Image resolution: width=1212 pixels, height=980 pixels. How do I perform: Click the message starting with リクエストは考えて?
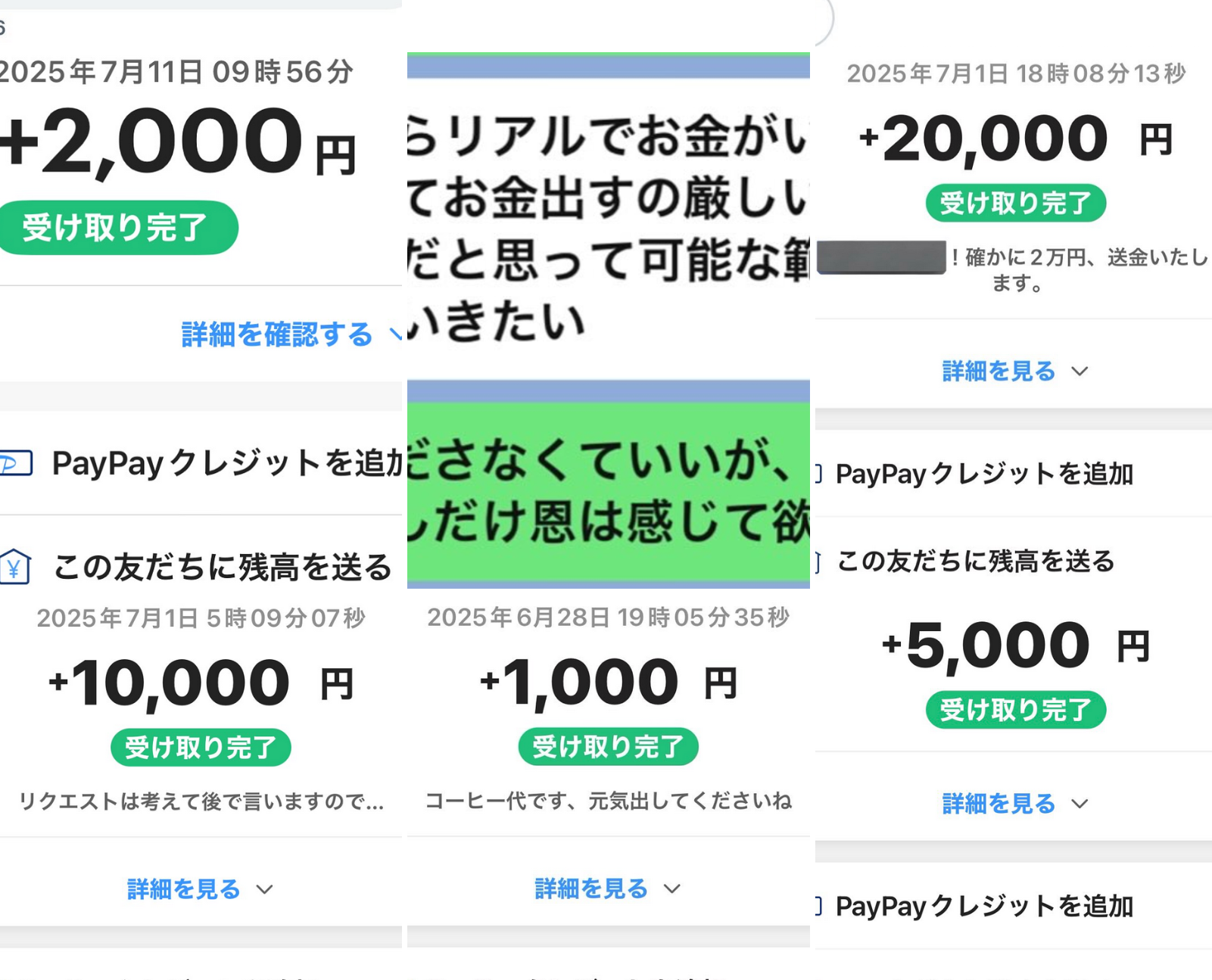point(201,801)
